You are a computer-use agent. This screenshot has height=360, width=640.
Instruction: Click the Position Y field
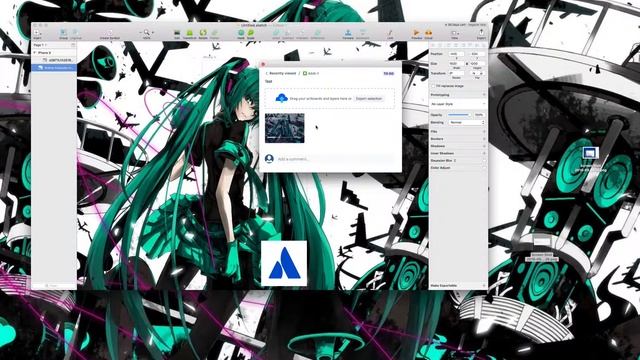tap(477, 54)
